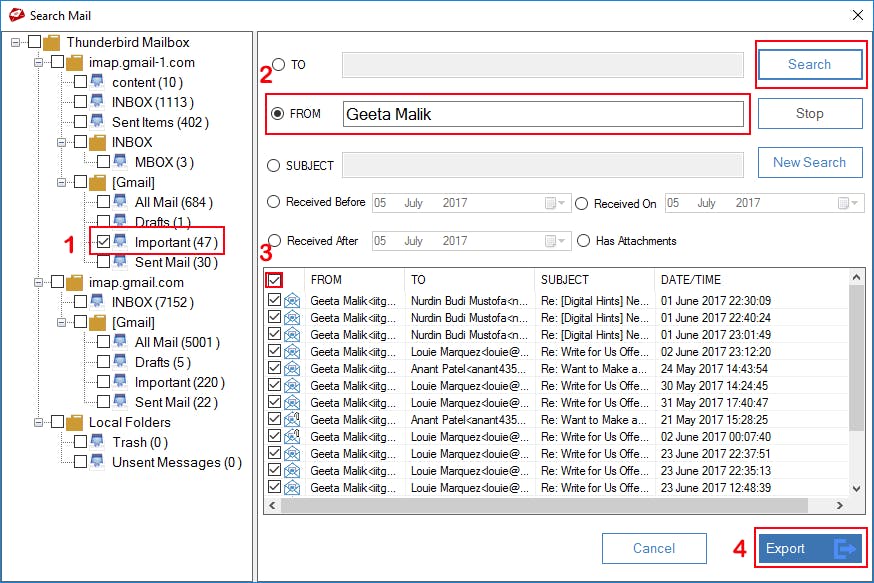Open the Received On date picker dropdown

pos(849,203)
